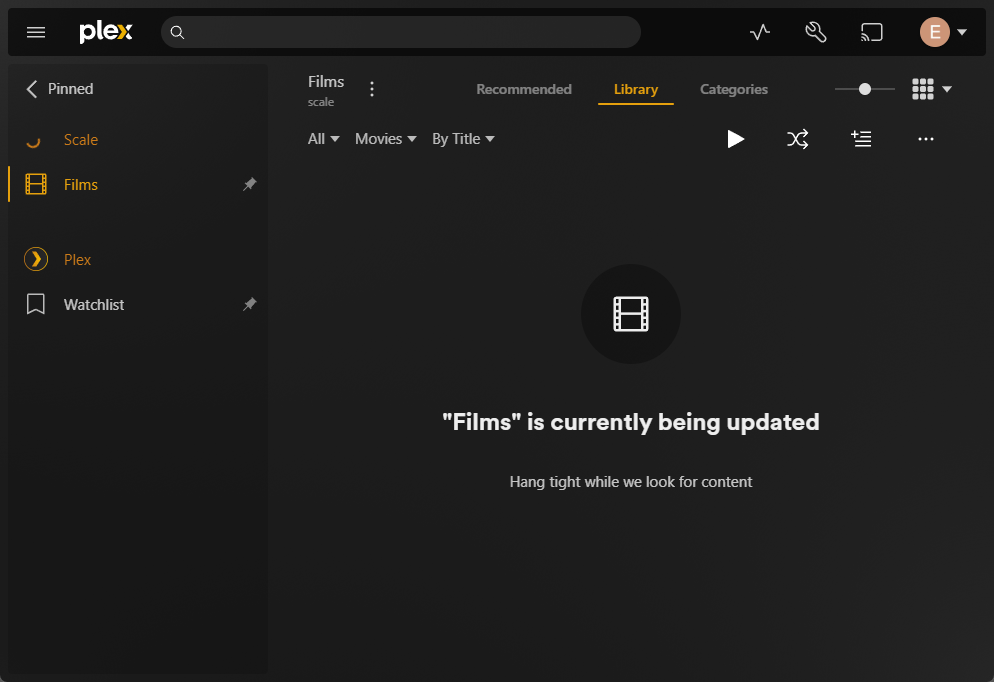
Task: Open the All filter dropdown
Action: click(323, 139)
